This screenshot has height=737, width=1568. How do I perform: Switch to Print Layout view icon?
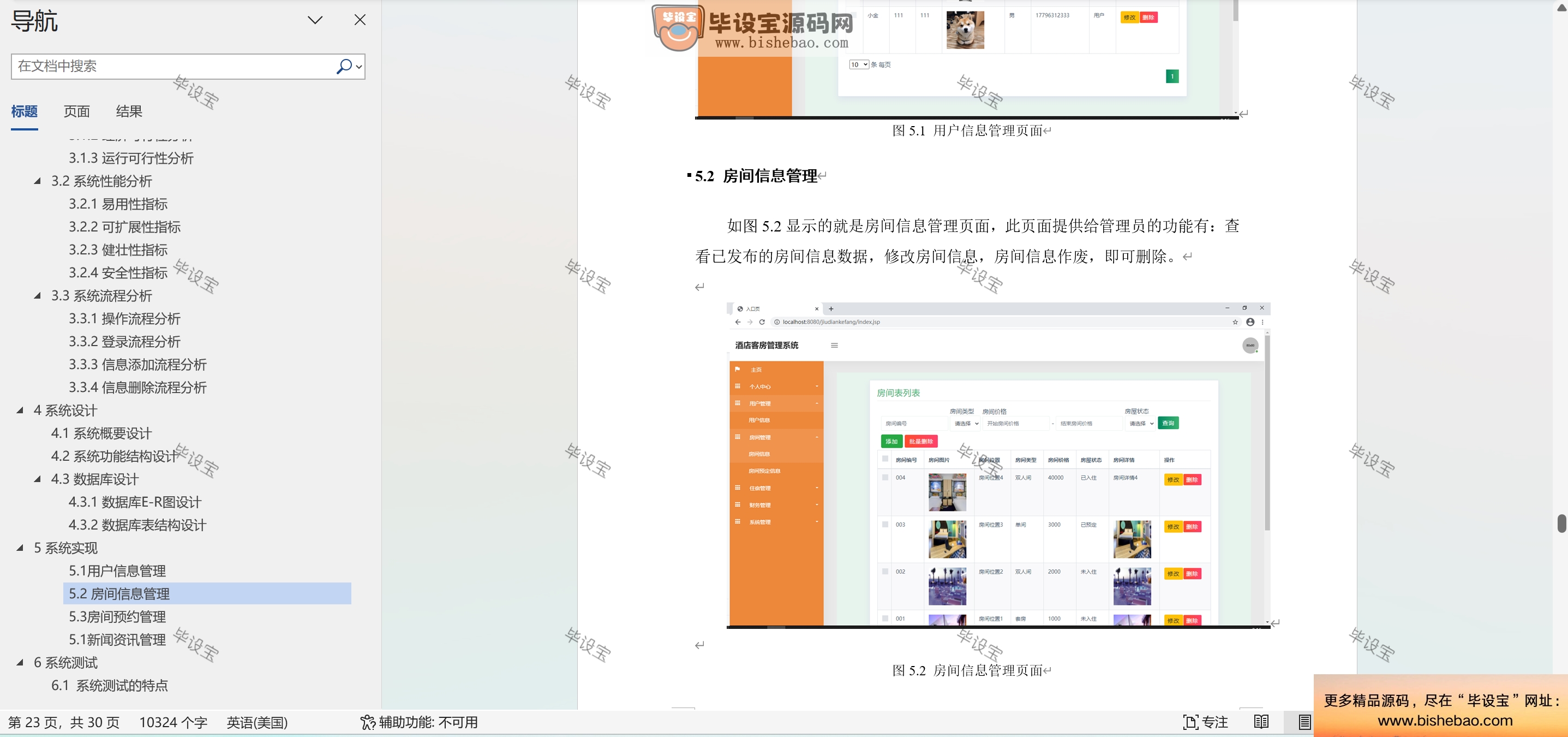pos(1304,722)
